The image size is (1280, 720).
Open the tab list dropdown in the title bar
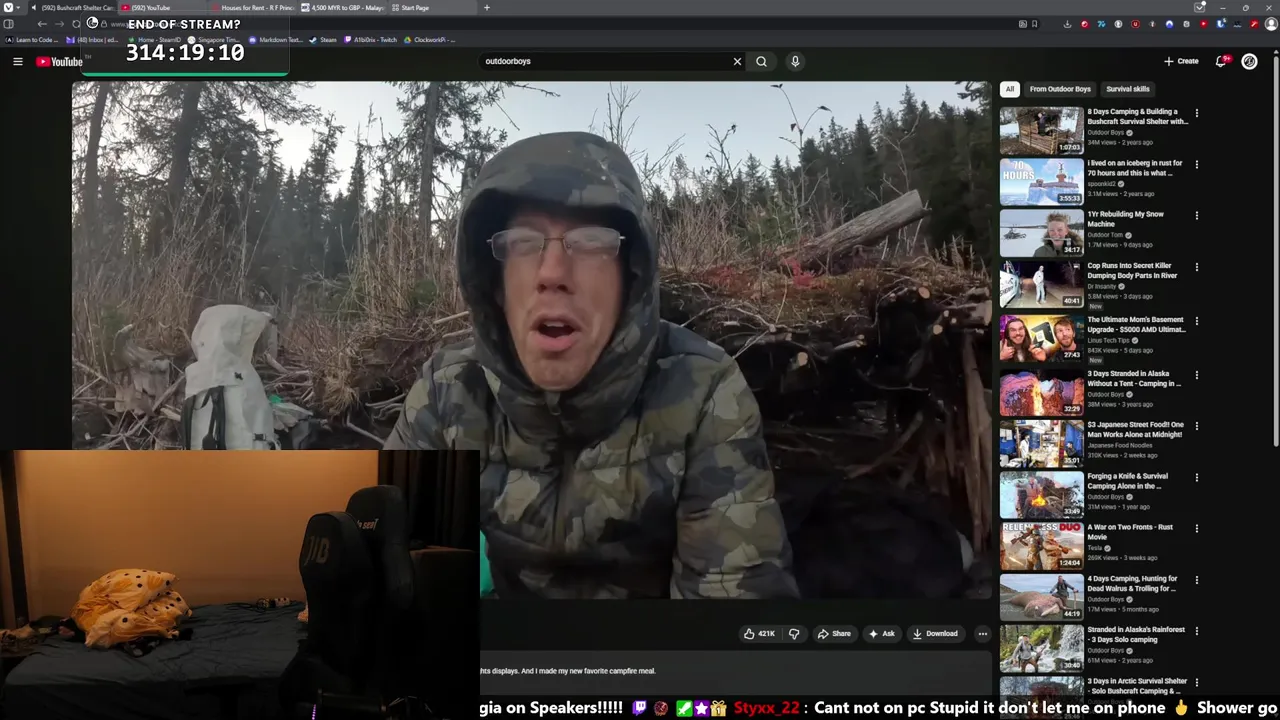[x=1200, y=7]
